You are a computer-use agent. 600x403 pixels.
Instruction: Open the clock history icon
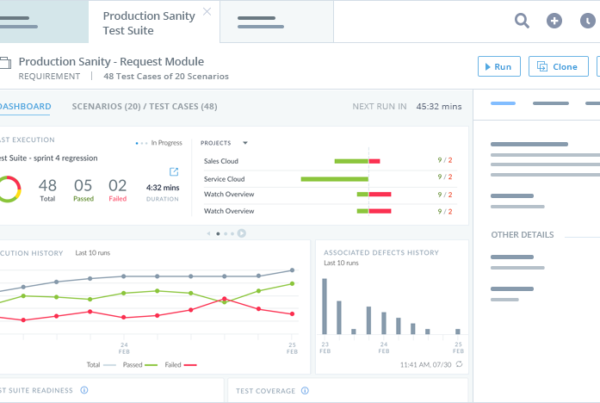point(586,21)
